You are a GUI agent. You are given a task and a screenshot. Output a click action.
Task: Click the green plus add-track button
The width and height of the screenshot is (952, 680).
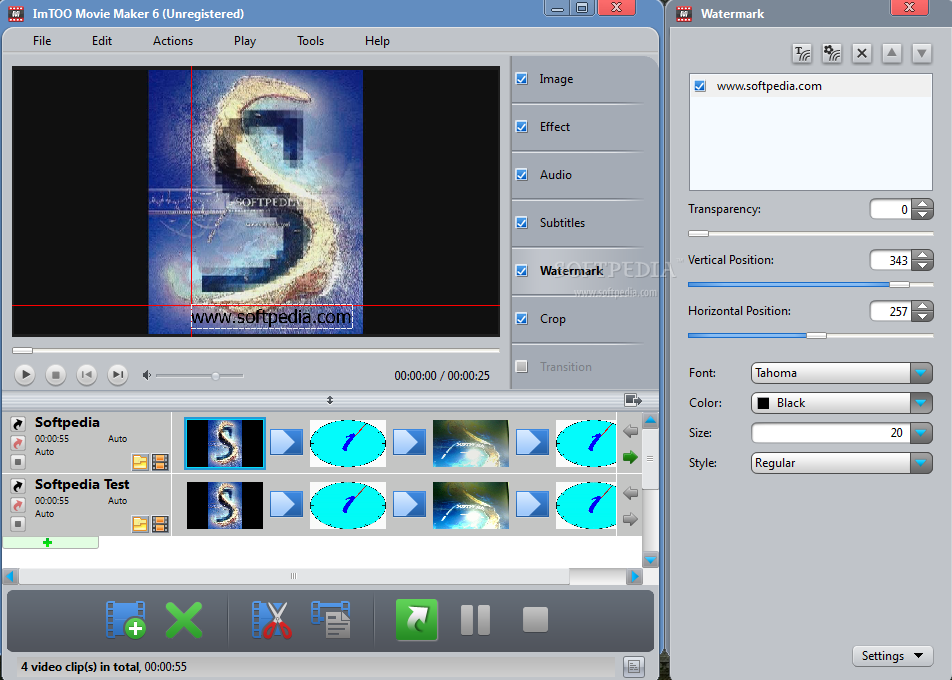click(x=50, y=542)
